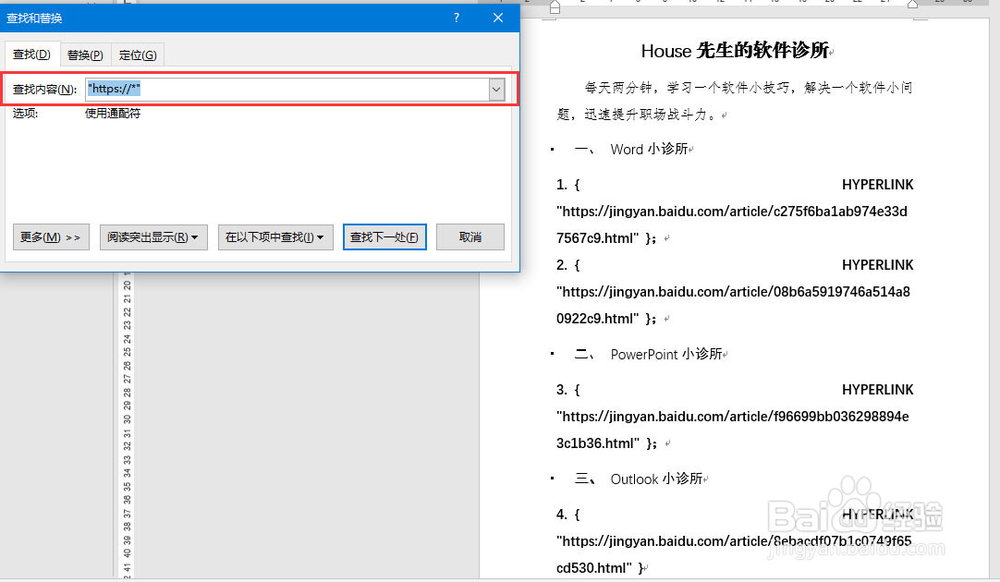Open the 定位(G) tab

tap(138, 55)
